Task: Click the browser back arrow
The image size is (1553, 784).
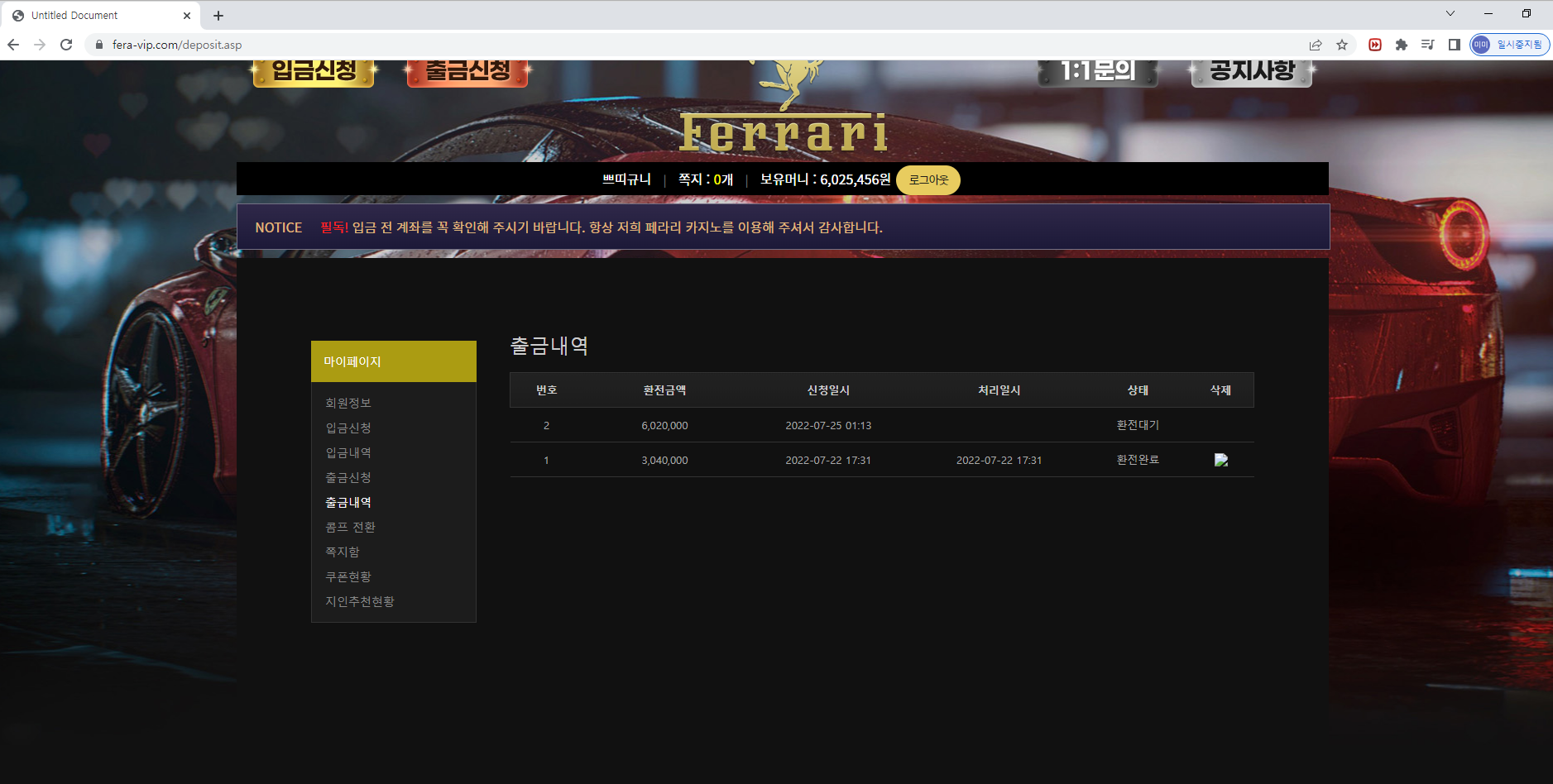Action: coord(13,45)
